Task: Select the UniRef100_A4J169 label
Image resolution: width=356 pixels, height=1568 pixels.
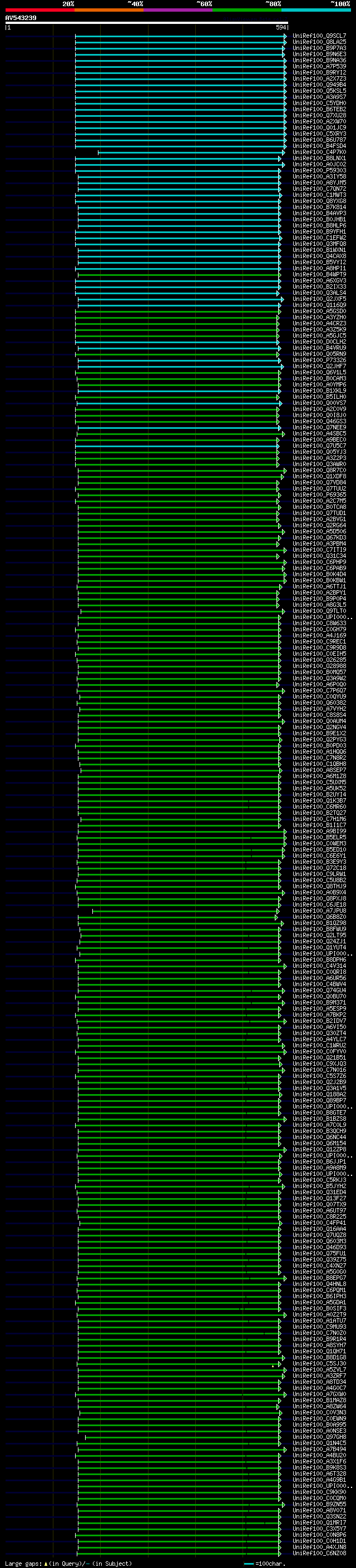Action: 319,635
